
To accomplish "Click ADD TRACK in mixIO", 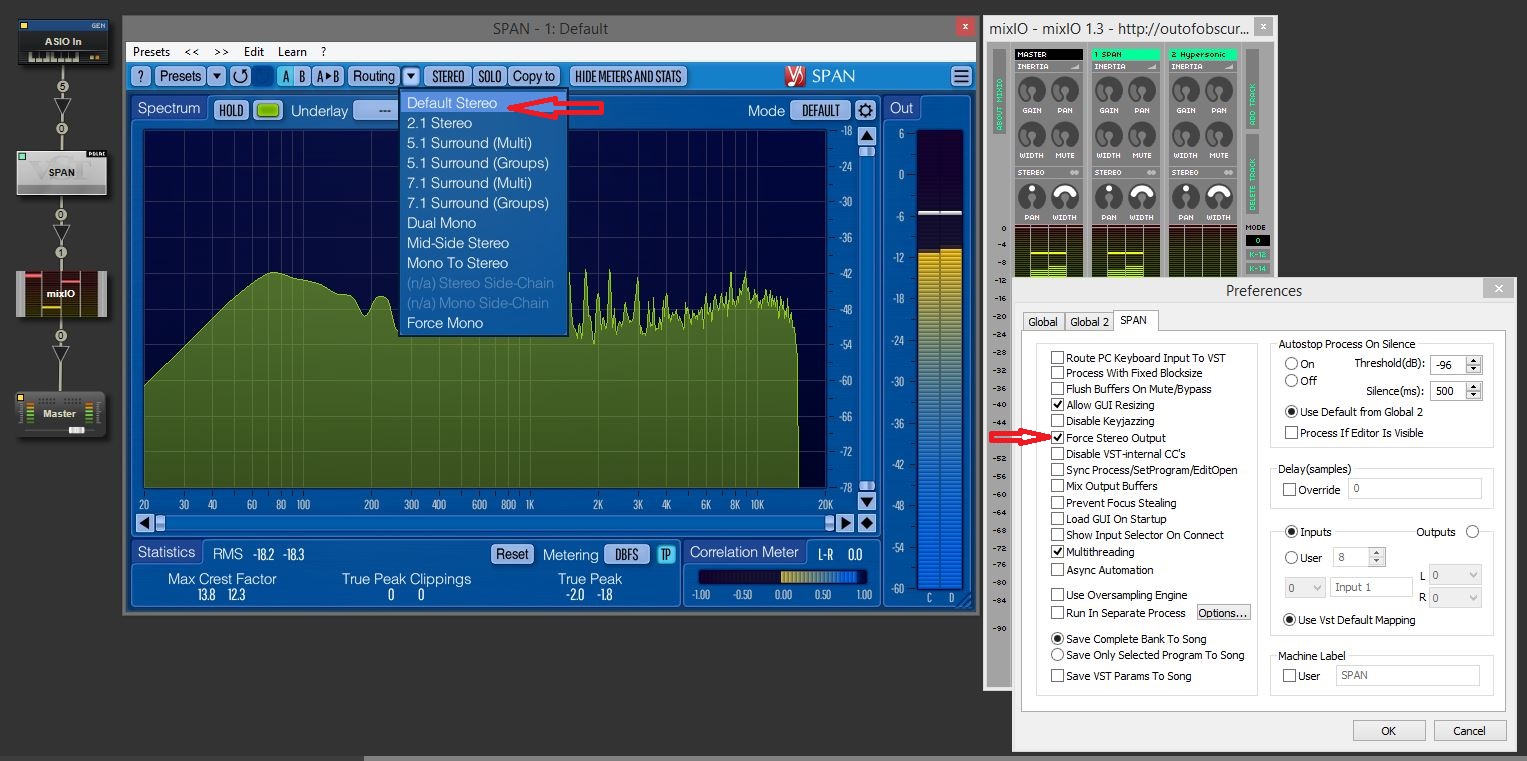I will point(1251,87).
